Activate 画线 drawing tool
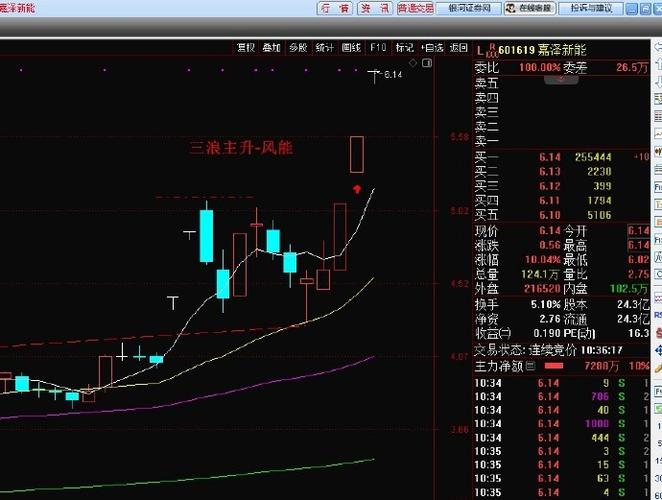The width and height of the screenshot is (662, 500). point(351,47)
